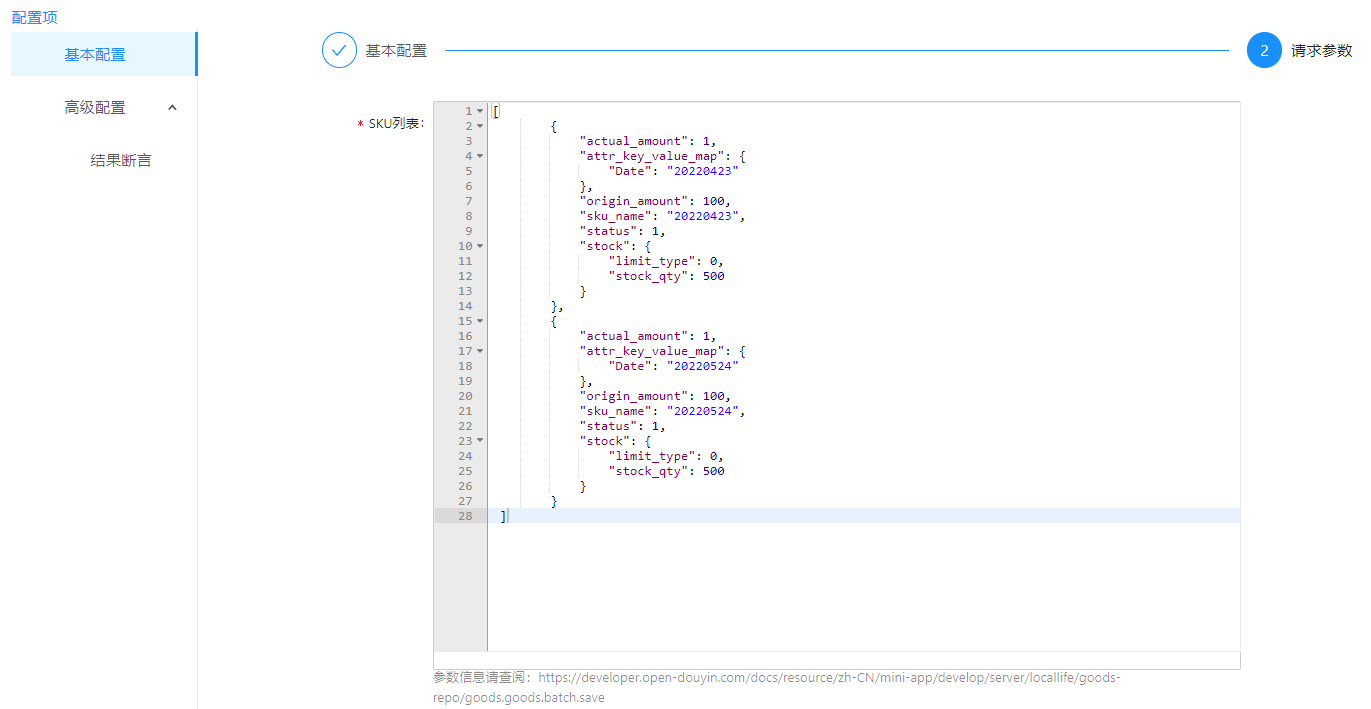Screen dimensions: 1371x709
Task: Click "origin_amount": 100 on line 7
Action: (655, 201)
